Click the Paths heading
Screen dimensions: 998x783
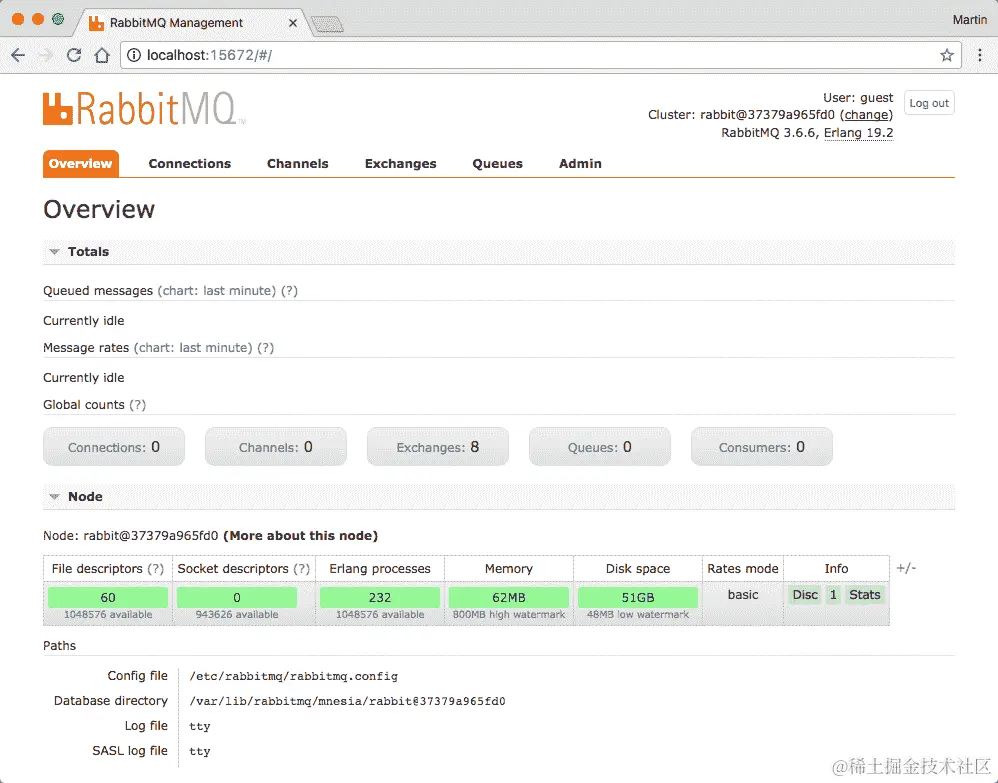pos(59,645)
